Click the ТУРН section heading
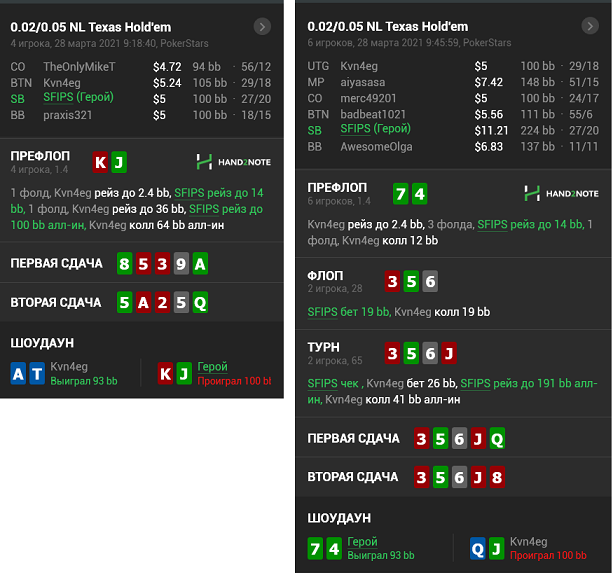Viewport: 613px width, 575px height. pyautogui.click(x=323, y=348)
